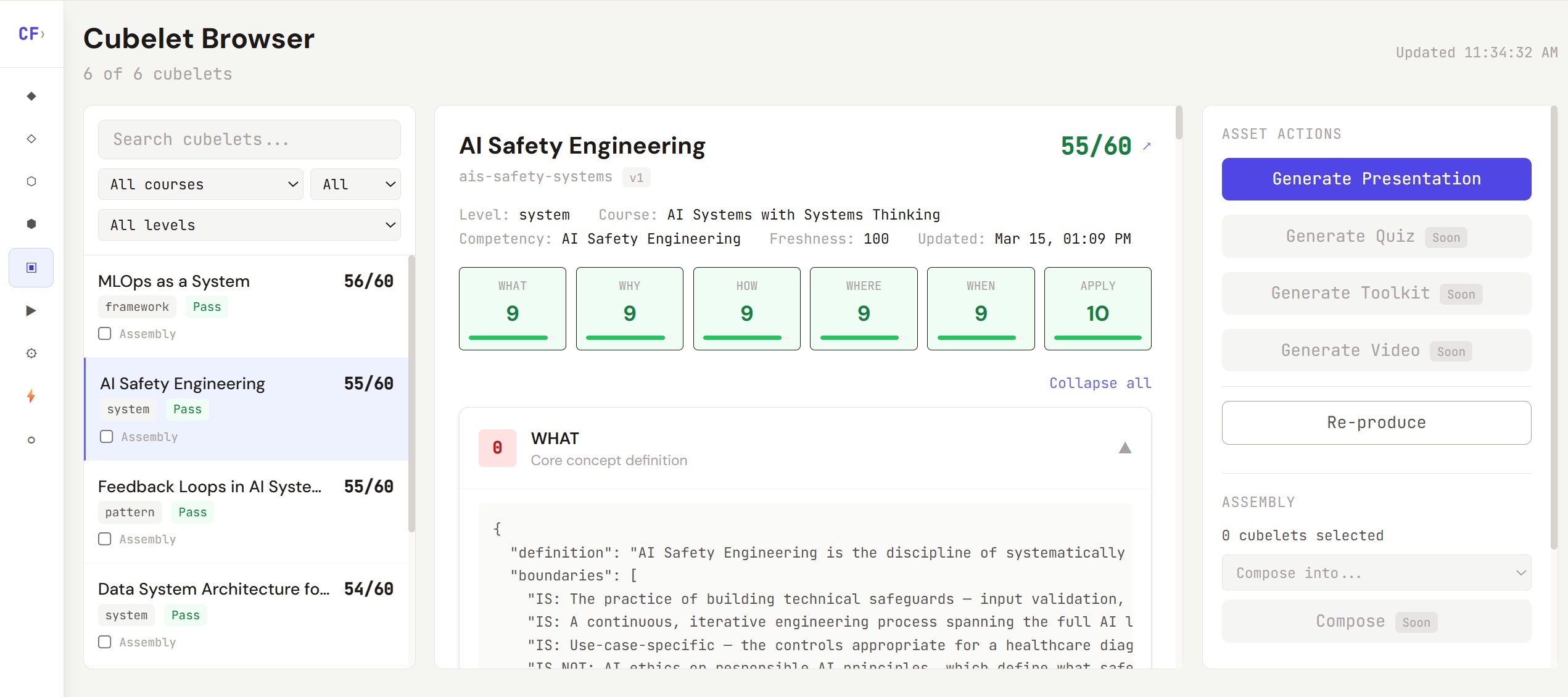This screenshot has height=697, width=1568.
Task: Click the filled hexagon sidebar icon
Action: pyautogui.click(x=31, y=224)
